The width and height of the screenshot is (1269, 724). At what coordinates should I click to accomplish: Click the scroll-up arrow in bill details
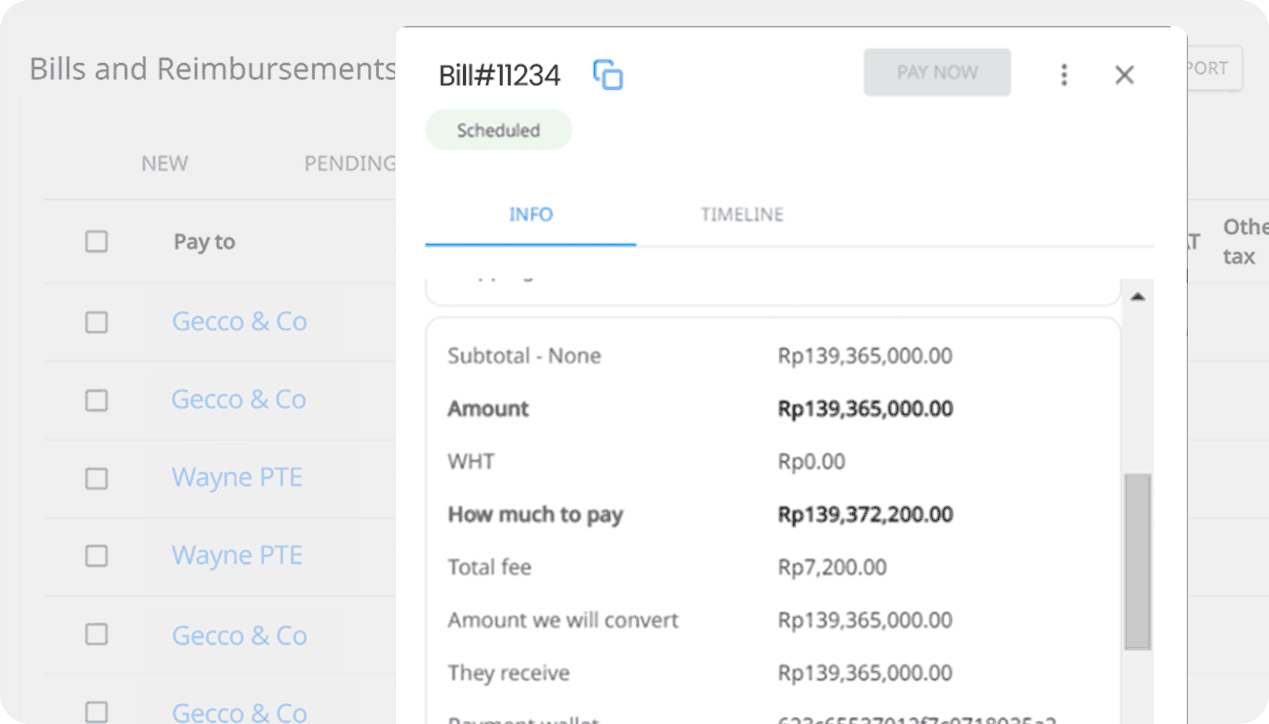point(1137,297)
